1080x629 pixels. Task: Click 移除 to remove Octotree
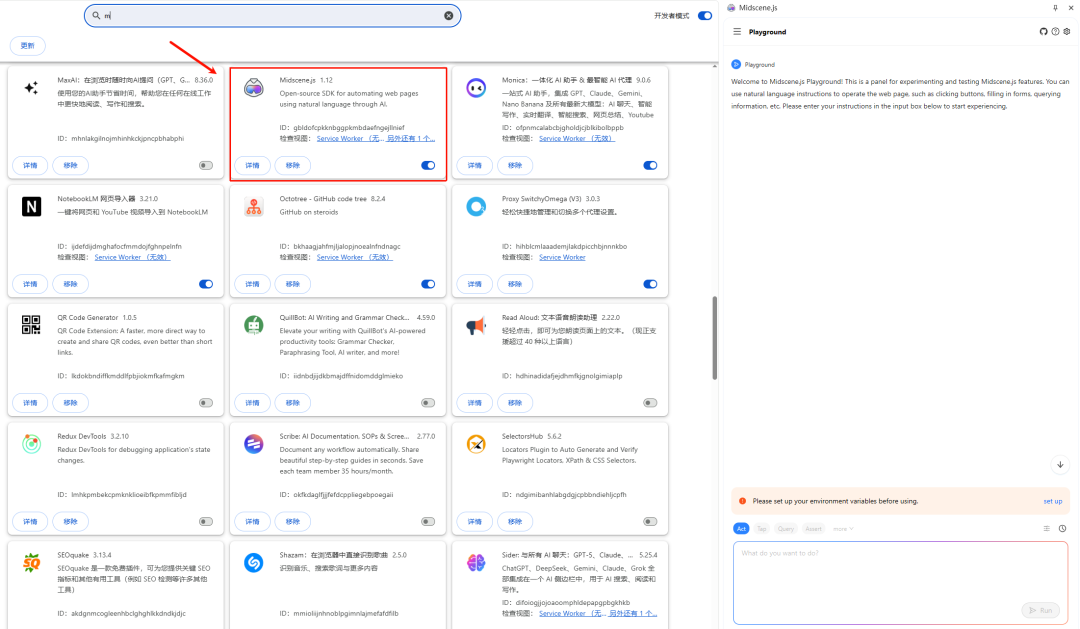[293, 284]
